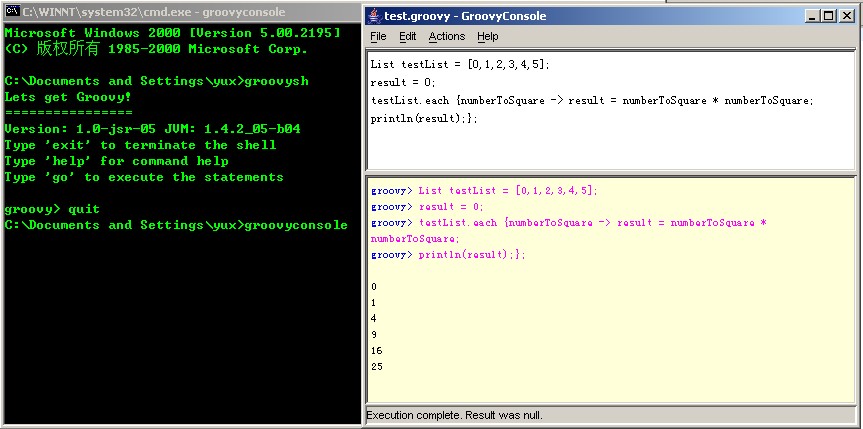Click 'groovy> println(result);};' in the output pane
This screenshot has width=863, height=429.
[448, 255]
